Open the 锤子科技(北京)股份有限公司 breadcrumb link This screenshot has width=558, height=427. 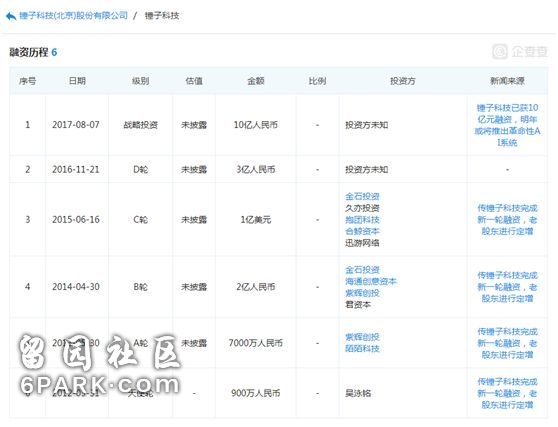click(73, 16)
